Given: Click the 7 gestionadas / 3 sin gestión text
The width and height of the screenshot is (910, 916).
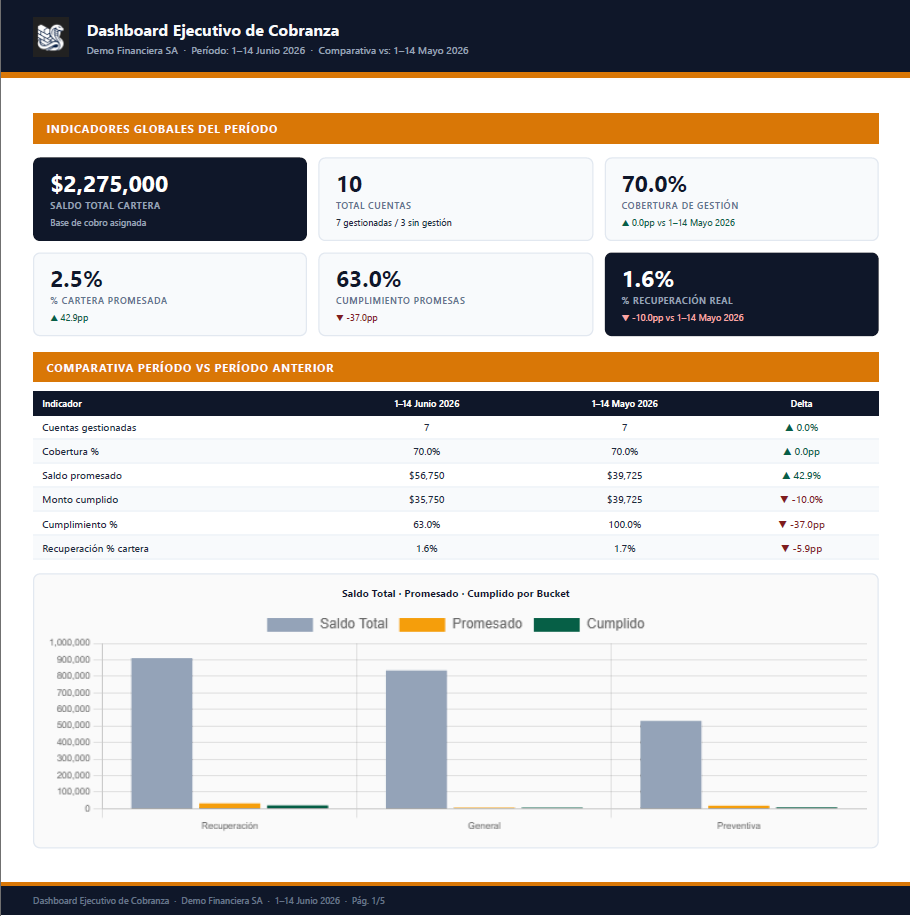Looking at the screenshot, I should coord(394,223).
